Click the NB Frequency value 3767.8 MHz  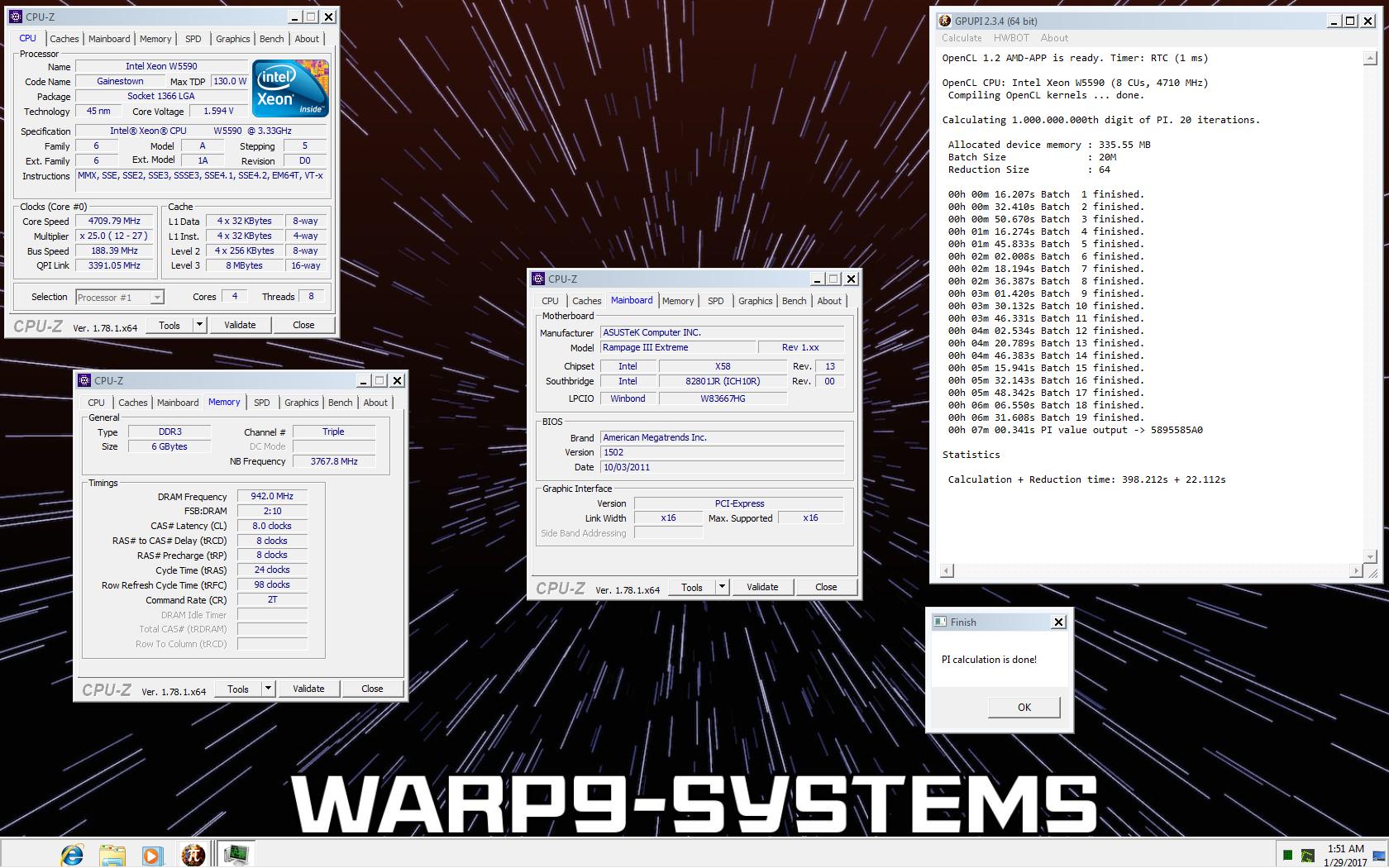click(334, 461)
